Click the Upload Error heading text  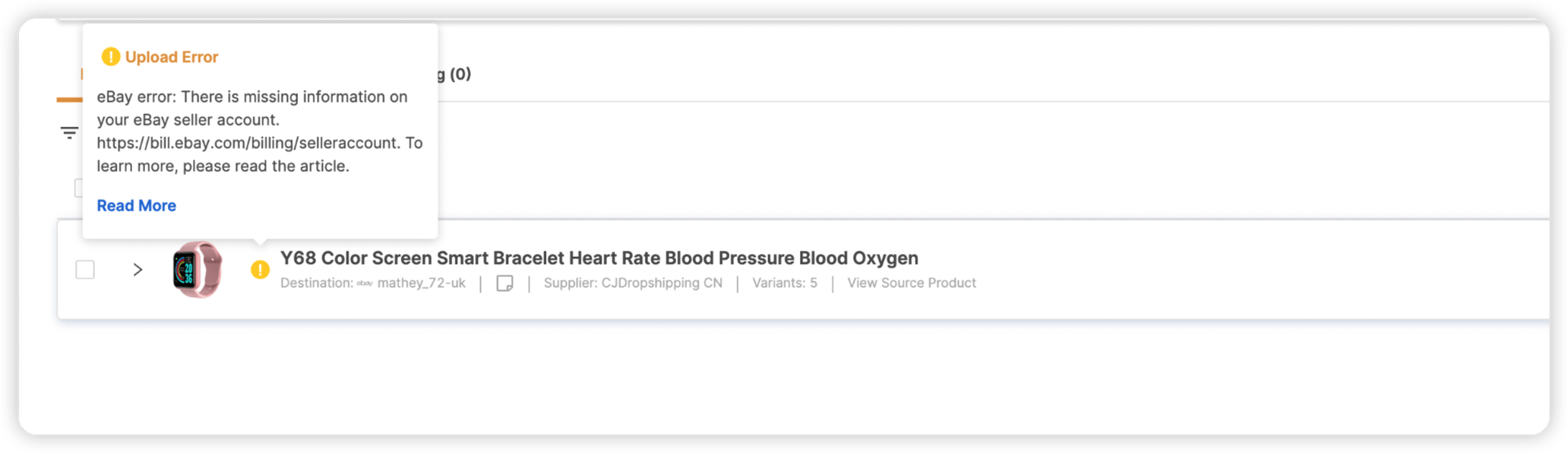pos(172,57)
